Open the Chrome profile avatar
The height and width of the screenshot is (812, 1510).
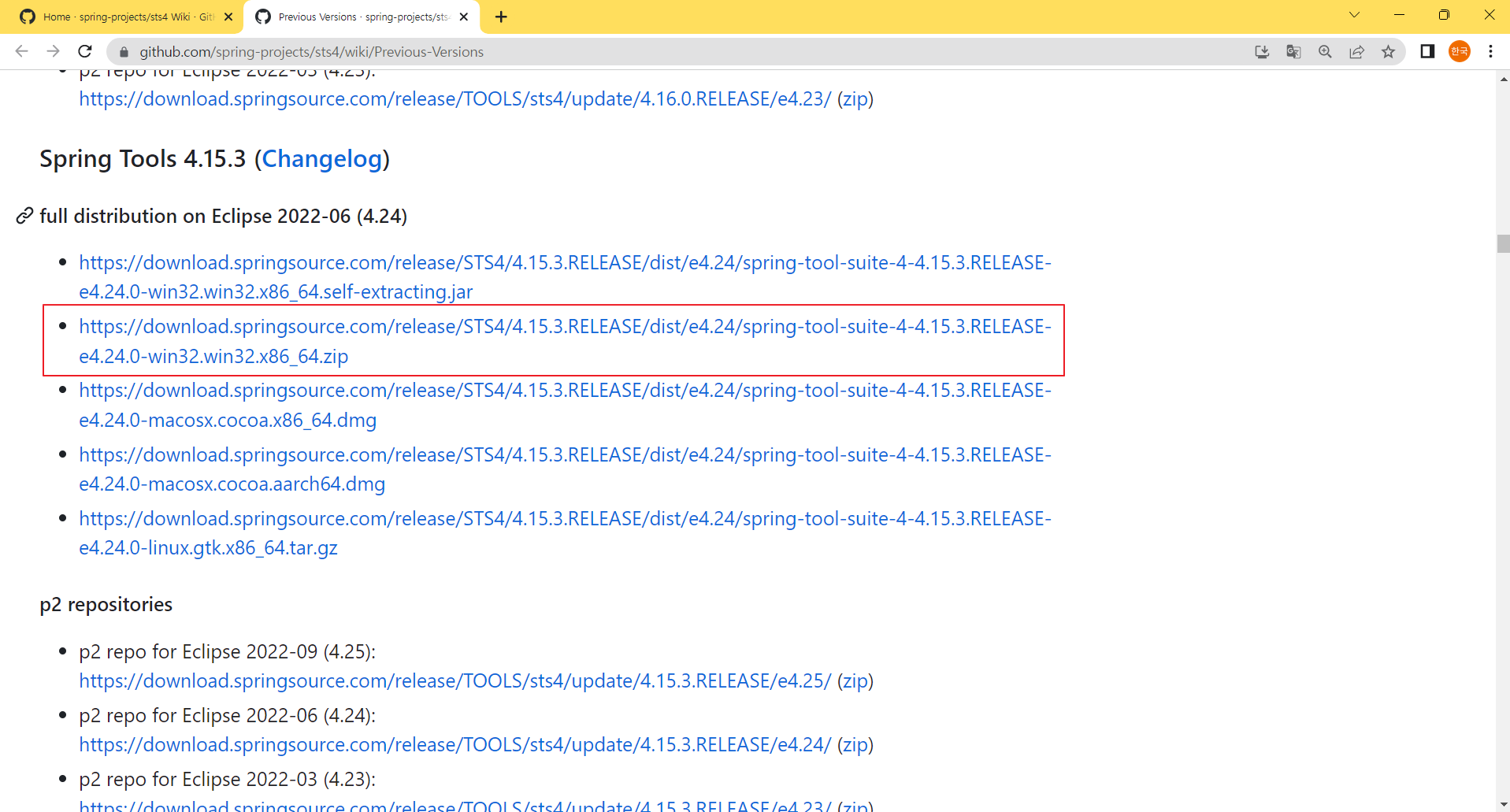coord(1460,51)
